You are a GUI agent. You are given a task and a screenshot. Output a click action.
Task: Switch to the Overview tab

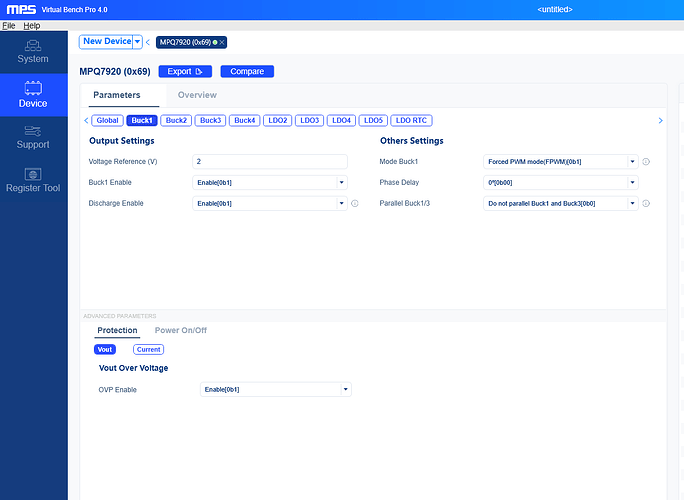tap(197, 95)
